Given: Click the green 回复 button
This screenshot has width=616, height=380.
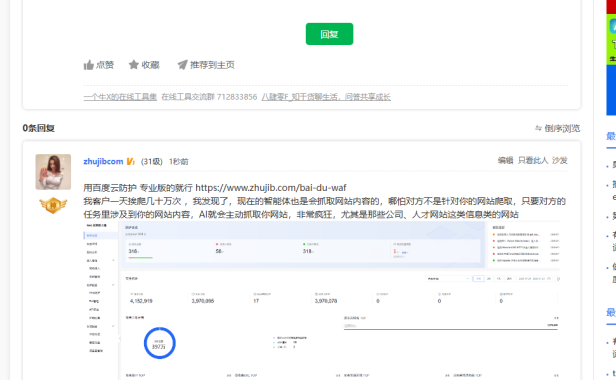Looking at the screenshot, I should 329,34.
